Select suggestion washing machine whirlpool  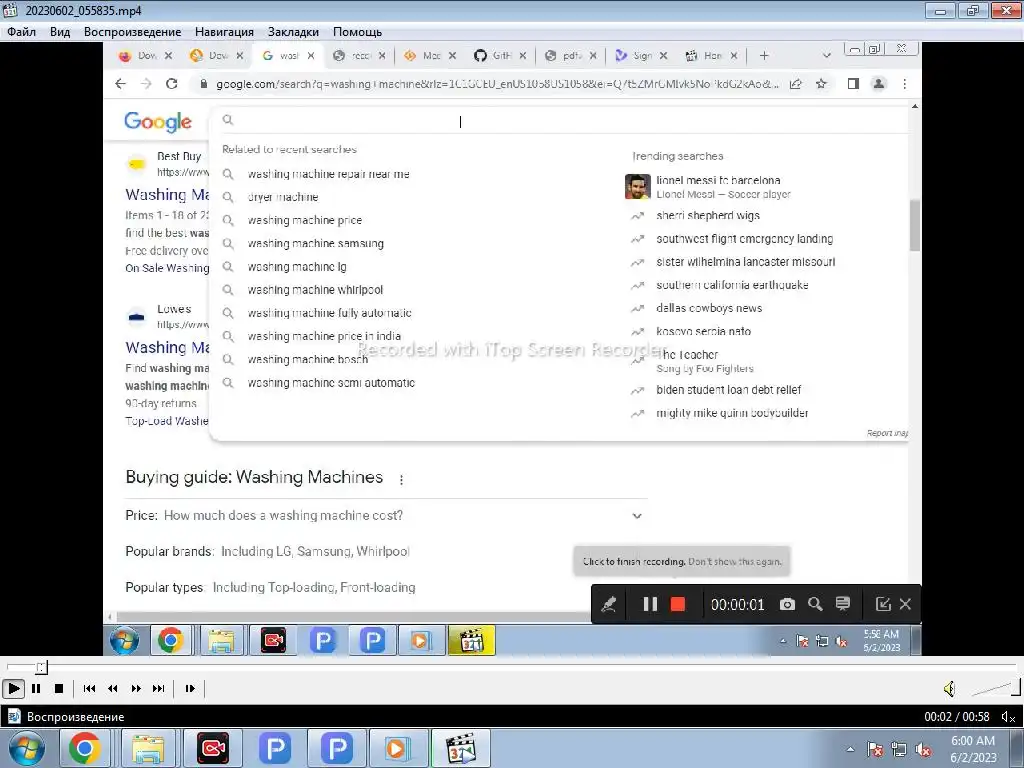[x=315, y=289]
